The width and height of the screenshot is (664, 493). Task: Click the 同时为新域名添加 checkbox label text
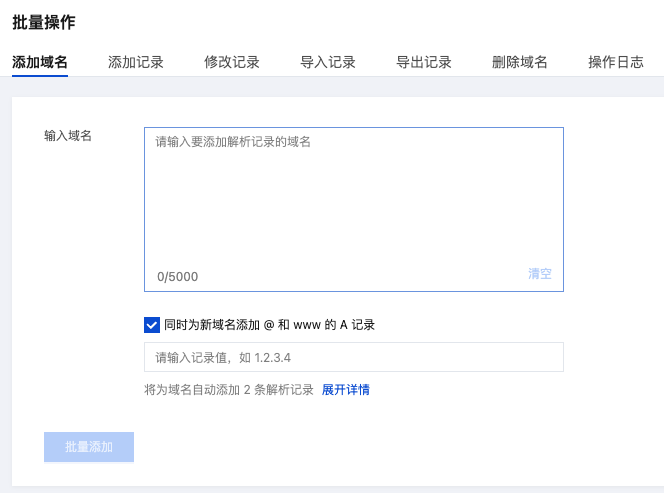click(x=269, y=324)
